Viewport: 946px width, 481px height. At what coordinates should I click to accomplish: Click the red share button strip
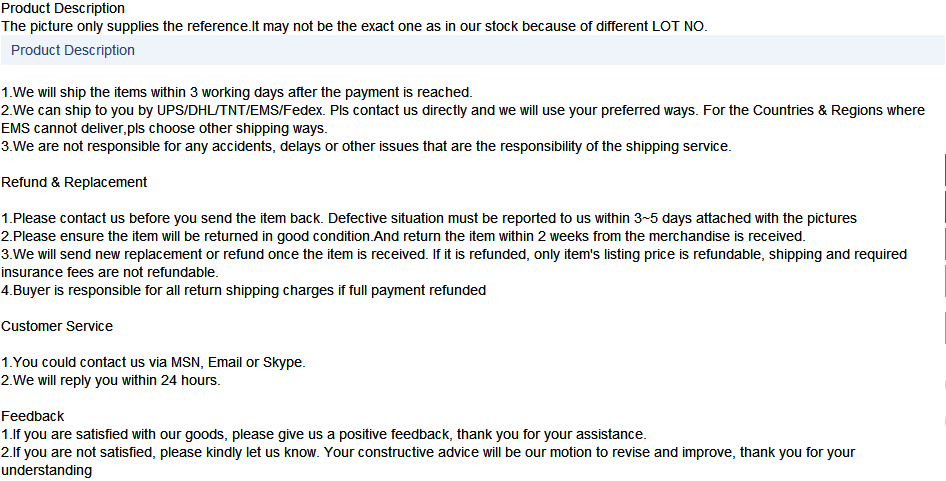pos(944,207)
